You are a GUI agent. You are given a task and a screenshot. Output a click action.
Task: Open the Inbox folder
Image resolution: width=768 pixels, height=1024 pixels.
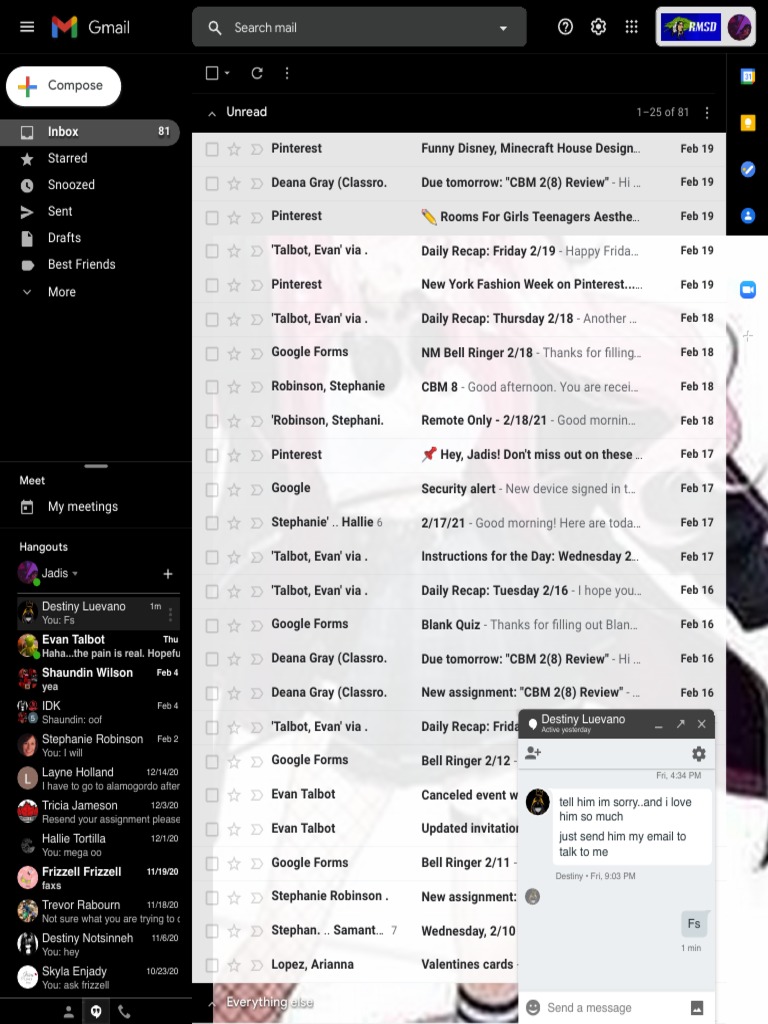pos(89,132)
